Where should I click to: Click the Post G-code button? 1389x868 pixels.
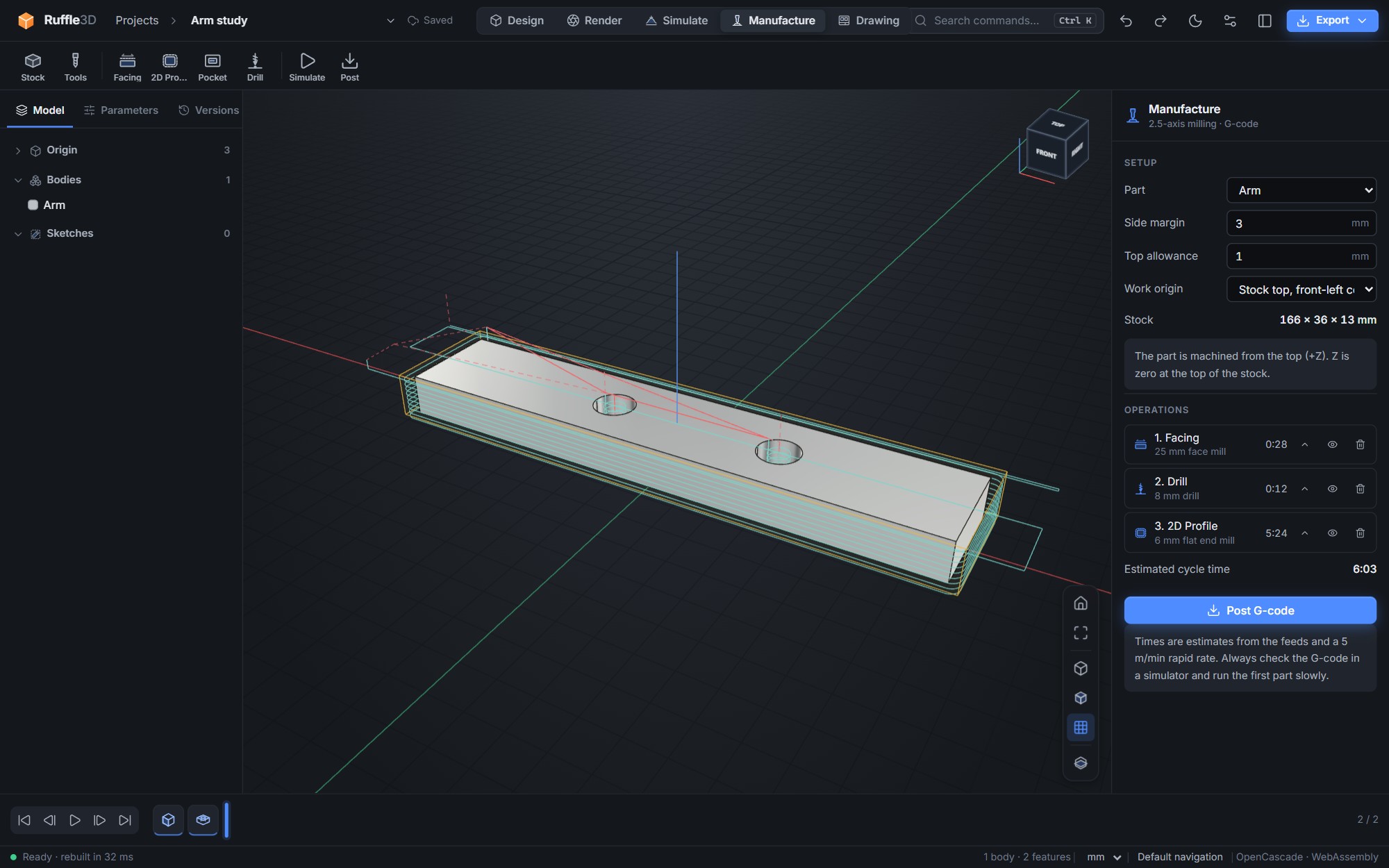click(x=1250, y=610)
